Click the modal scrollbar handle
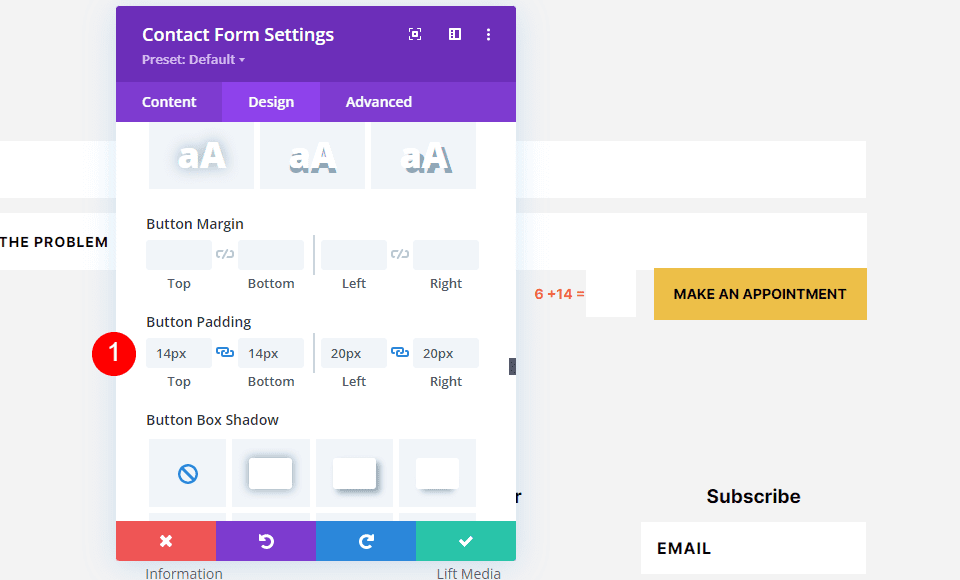This screenshot has width=960, height=580. point(510,366)
